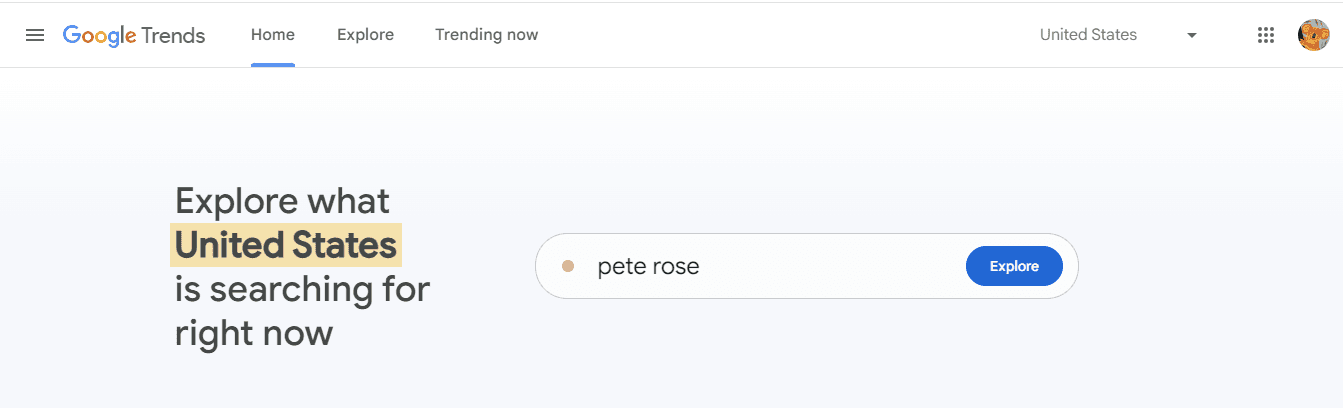Click the "is searching for" heading line
1343x408 pixels.
302,289
